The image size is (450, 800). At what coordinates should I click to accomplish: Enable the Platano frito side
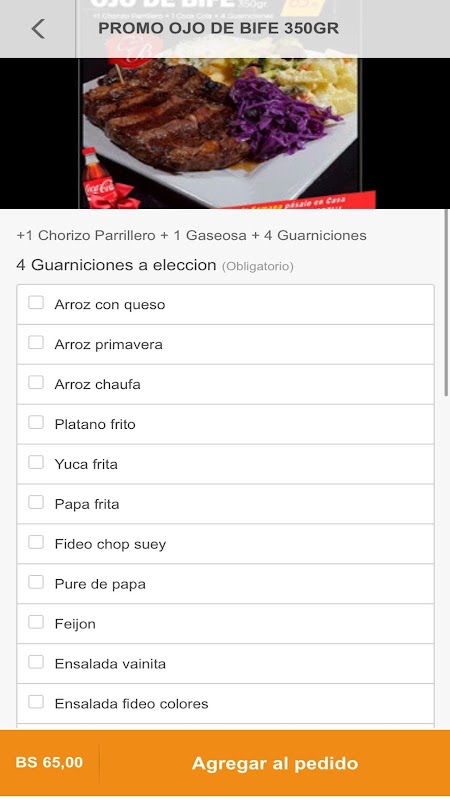pos(36,422)
